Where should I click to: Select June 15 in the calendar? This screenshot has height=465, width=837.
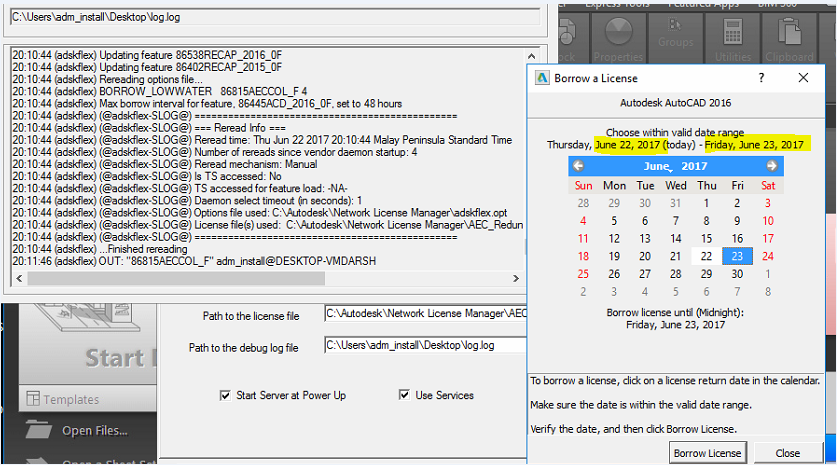[706, 239]
